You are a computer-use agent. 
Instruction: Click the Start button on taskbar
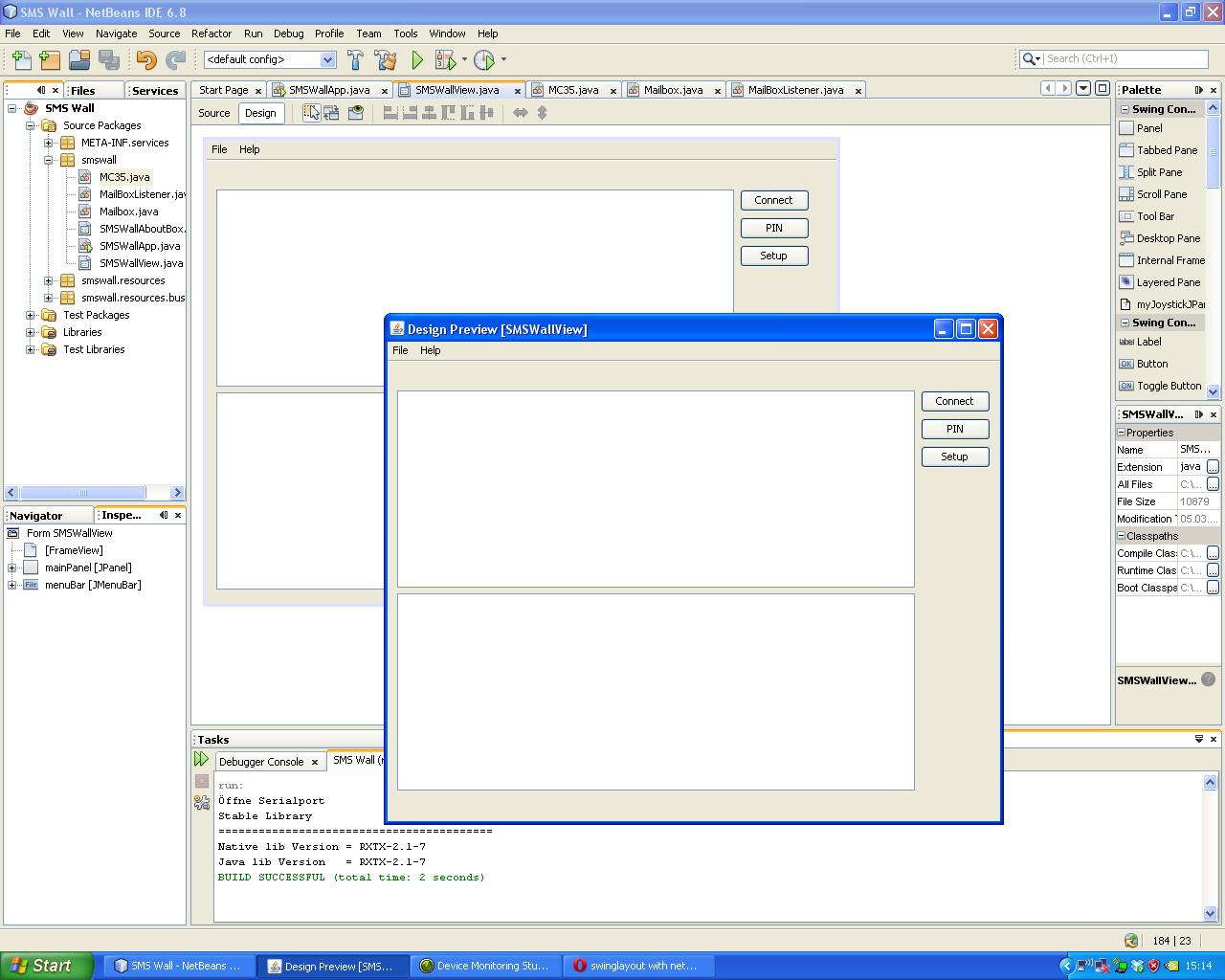click(x=47, y=966)
